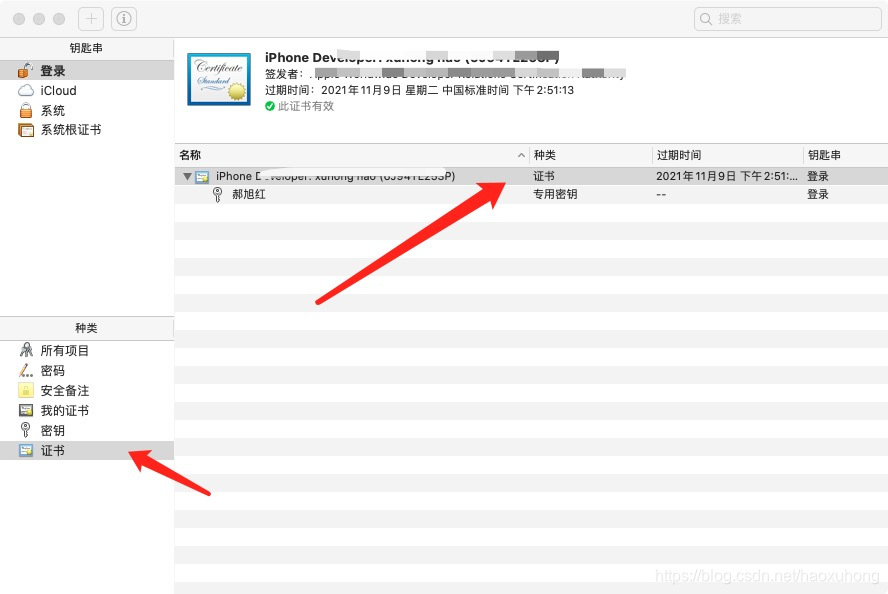This screenshot has width=888, height=594.
Task: Collapse the iPhone Developer certificate disclosure triangle
Action: click(187, 177)
